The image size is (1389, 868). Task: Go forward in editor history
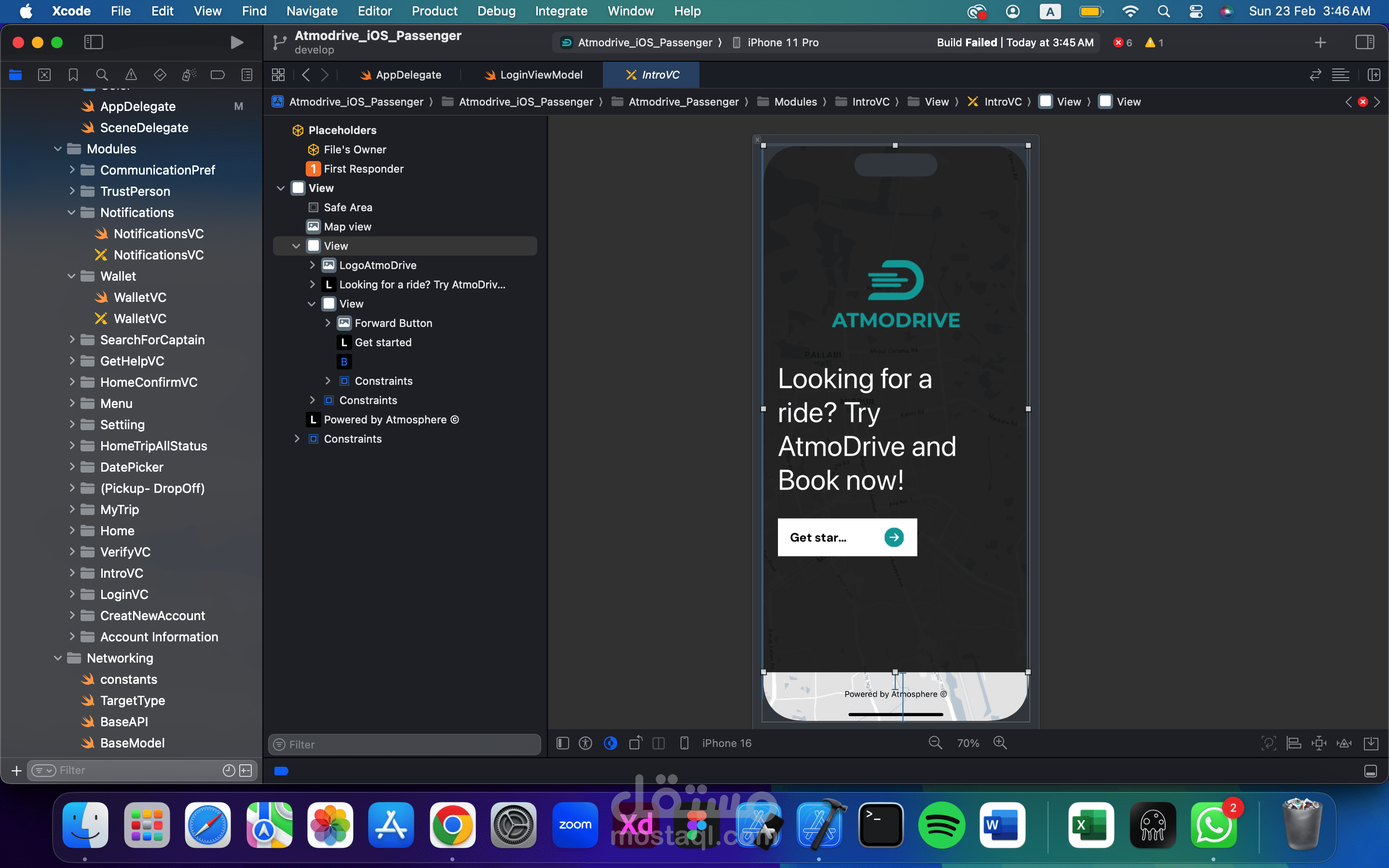[x=325, y=75]
